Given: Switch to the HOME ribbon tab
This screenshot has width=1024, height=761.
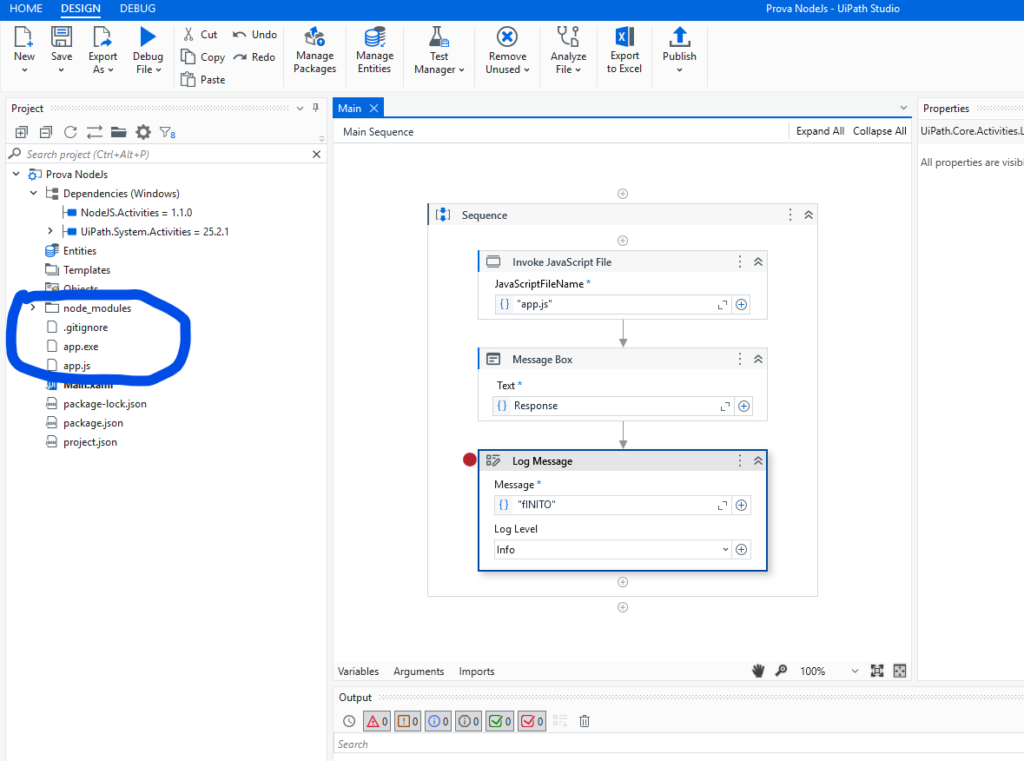Looking at the screenshot, I should pos(26,8).
